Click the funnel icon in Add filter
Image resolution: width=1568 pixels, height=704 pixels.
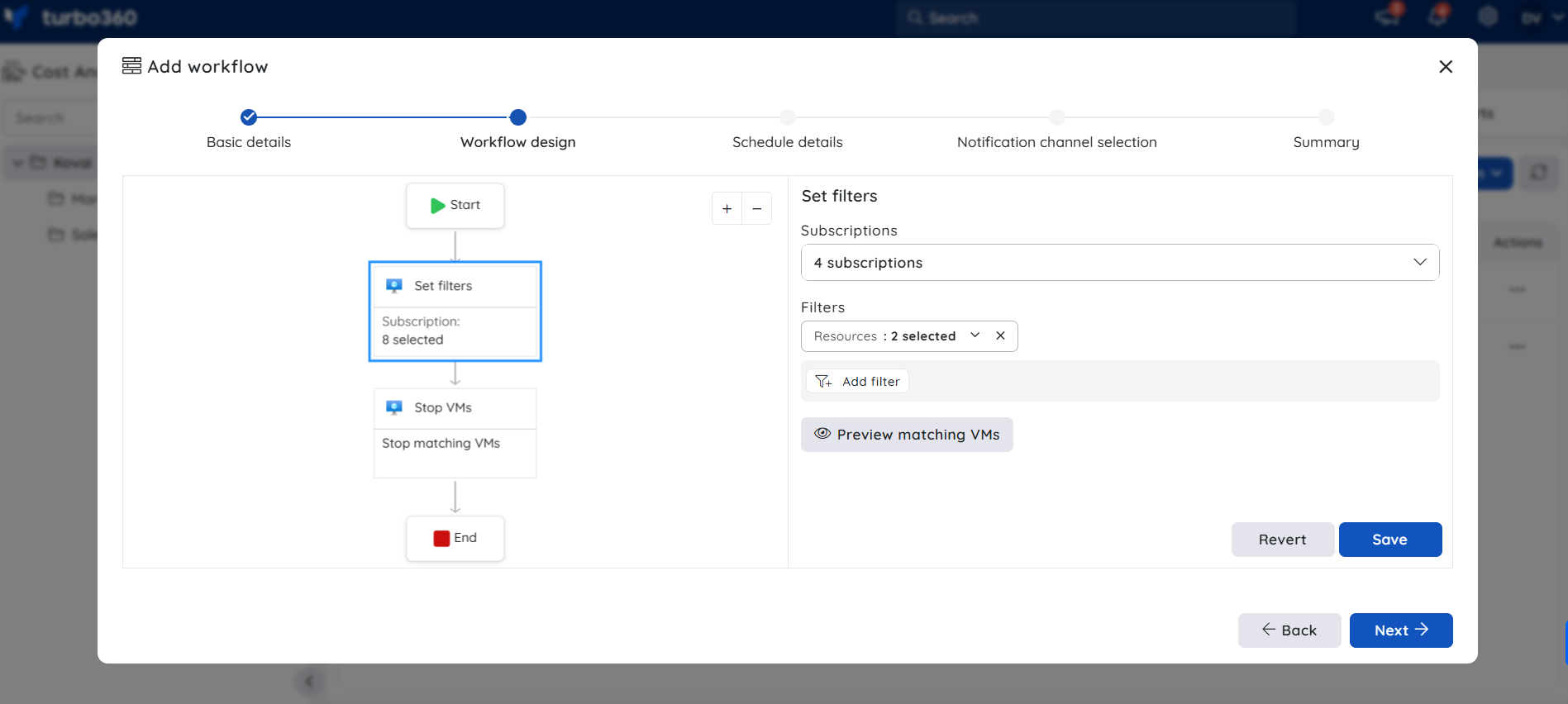[x=823, y=381]
